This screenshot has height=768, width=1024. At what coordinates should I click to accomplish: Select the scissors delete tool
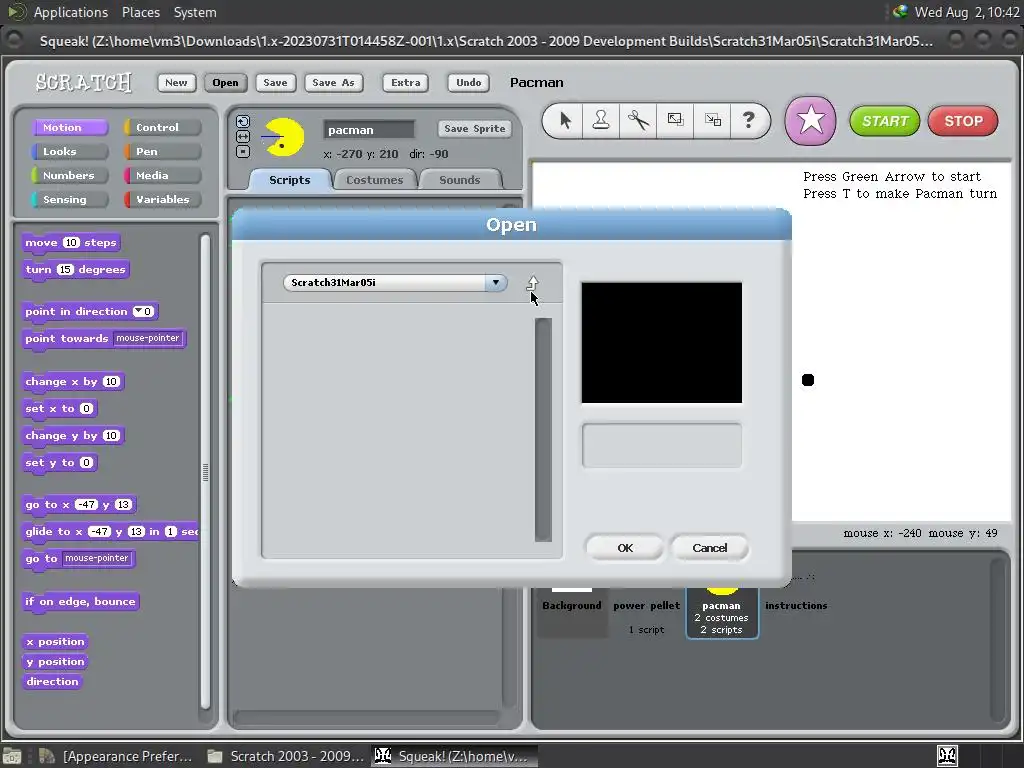638,120
